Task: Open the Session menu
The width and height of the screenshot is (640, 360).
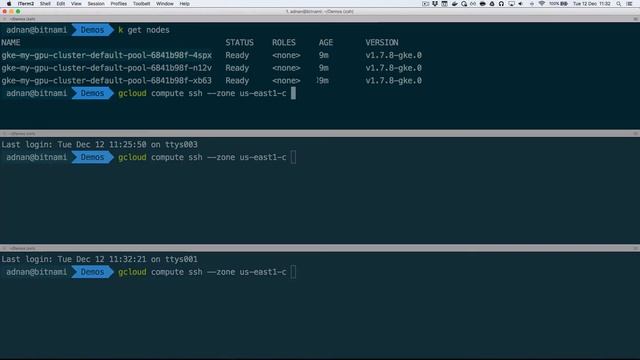Action: (96, 4)
